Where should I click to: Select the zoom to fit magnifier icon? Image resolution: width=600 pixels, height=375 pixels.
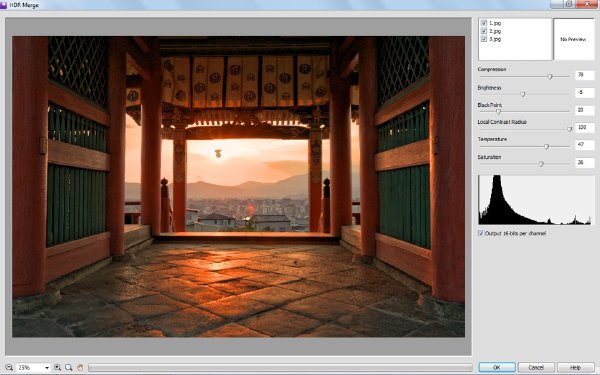click(x=68, y=367)
